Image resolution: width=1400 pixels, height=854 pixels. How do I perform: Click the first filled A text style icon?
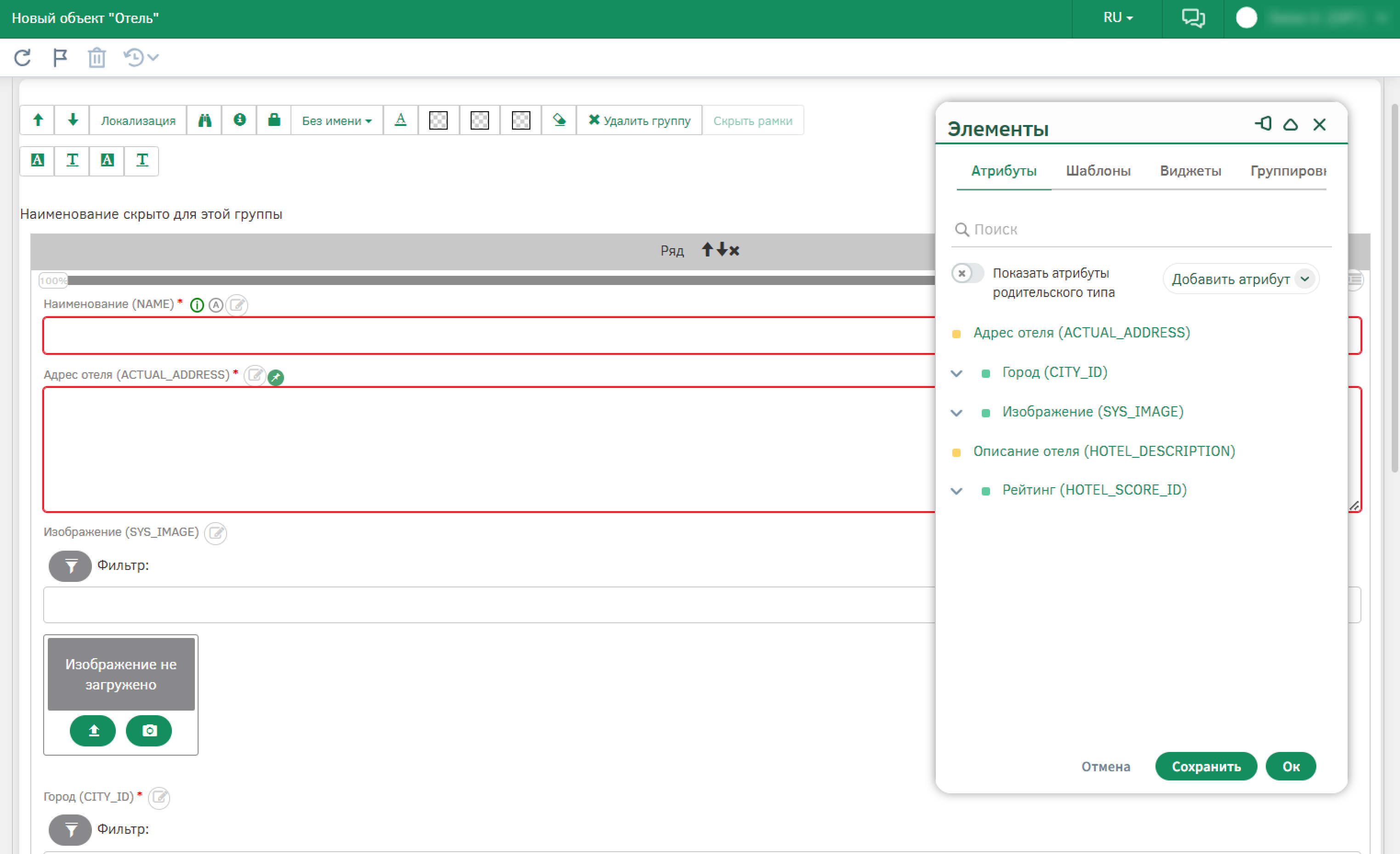(x=38, y=160)
